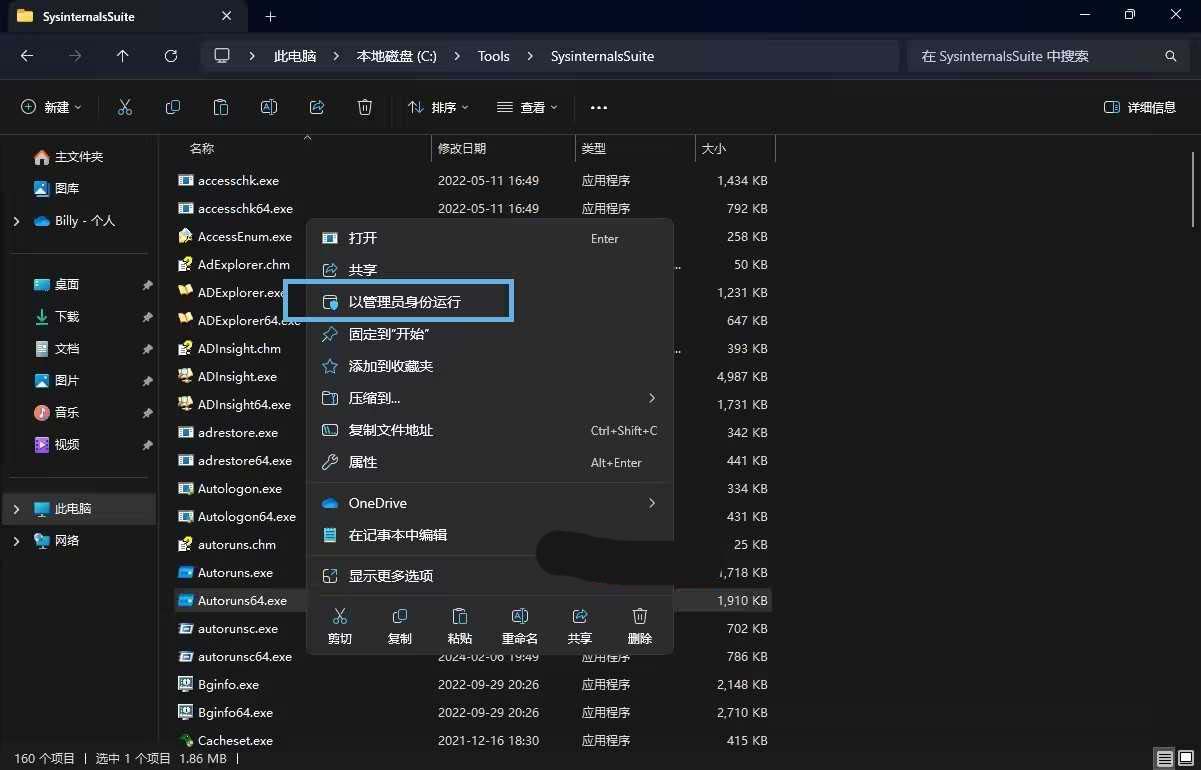Screen dimensions: 1201x770
Task: Click the toolbar share icon
Action: point(317,107)
